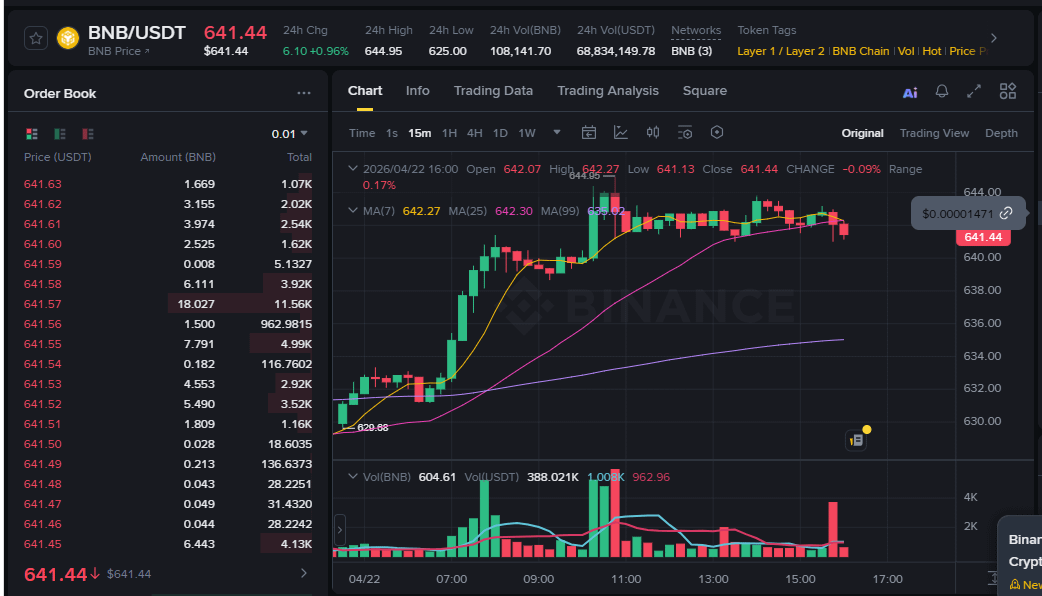The width and height of the screenshot is (1042, 596).
Task: Select combined buy and sell order book view
Action: (31, 134)
